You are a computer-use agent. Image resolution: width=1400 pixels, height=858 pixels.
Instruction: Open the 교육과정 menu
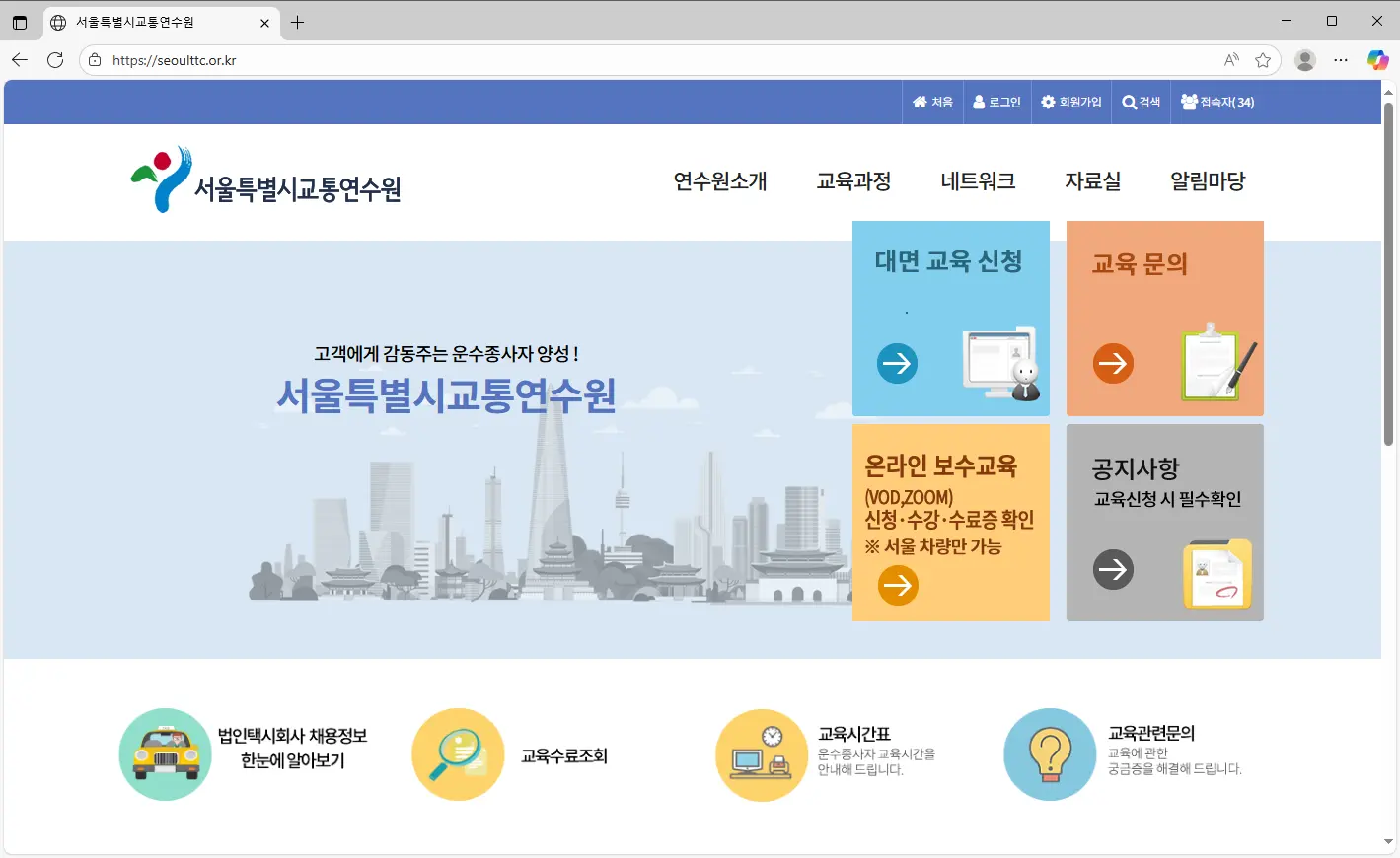[x=853, y=181]
